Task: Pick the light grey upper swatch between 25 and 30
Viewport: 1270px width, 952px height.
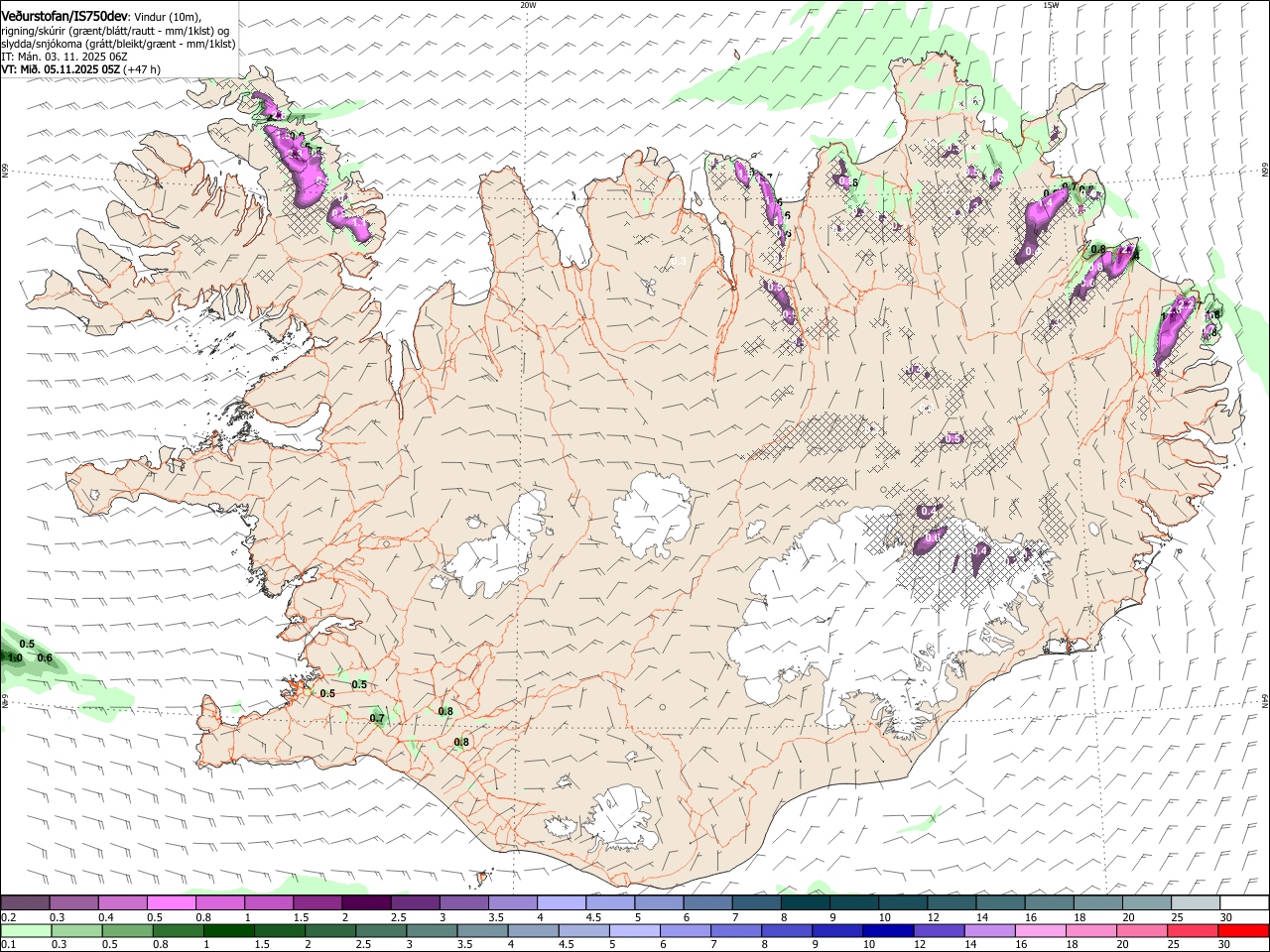Action: 1195,903
